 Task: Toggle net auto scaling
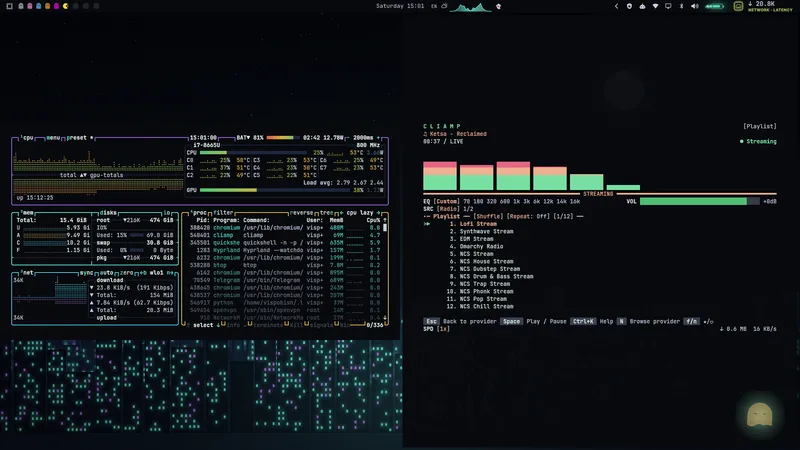point(106,272)
